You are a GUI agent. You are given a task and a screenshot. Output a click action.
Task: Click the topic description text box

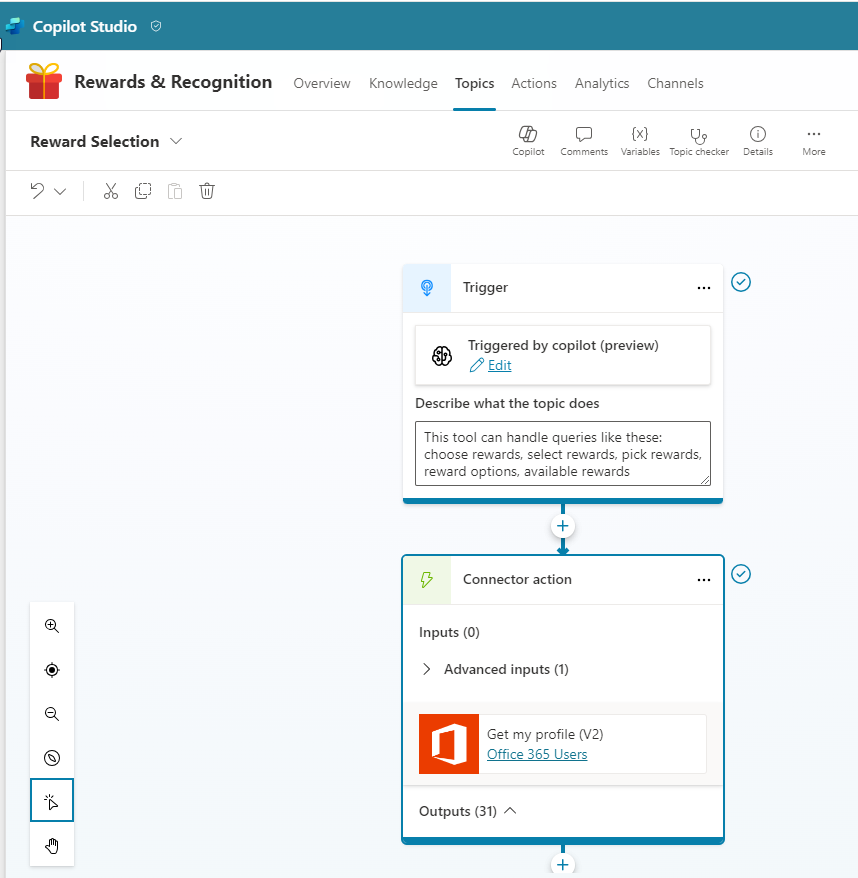(x=562, y=453)
